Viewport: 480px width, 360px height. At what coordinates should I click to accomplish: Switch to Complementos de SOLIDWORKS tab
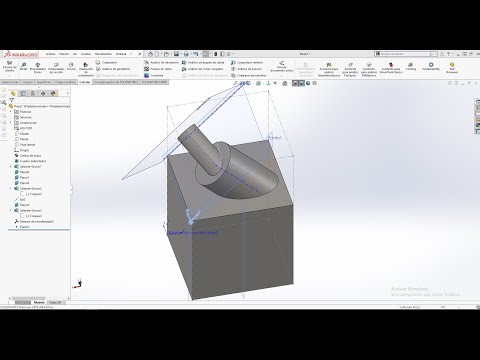[116, 82]
